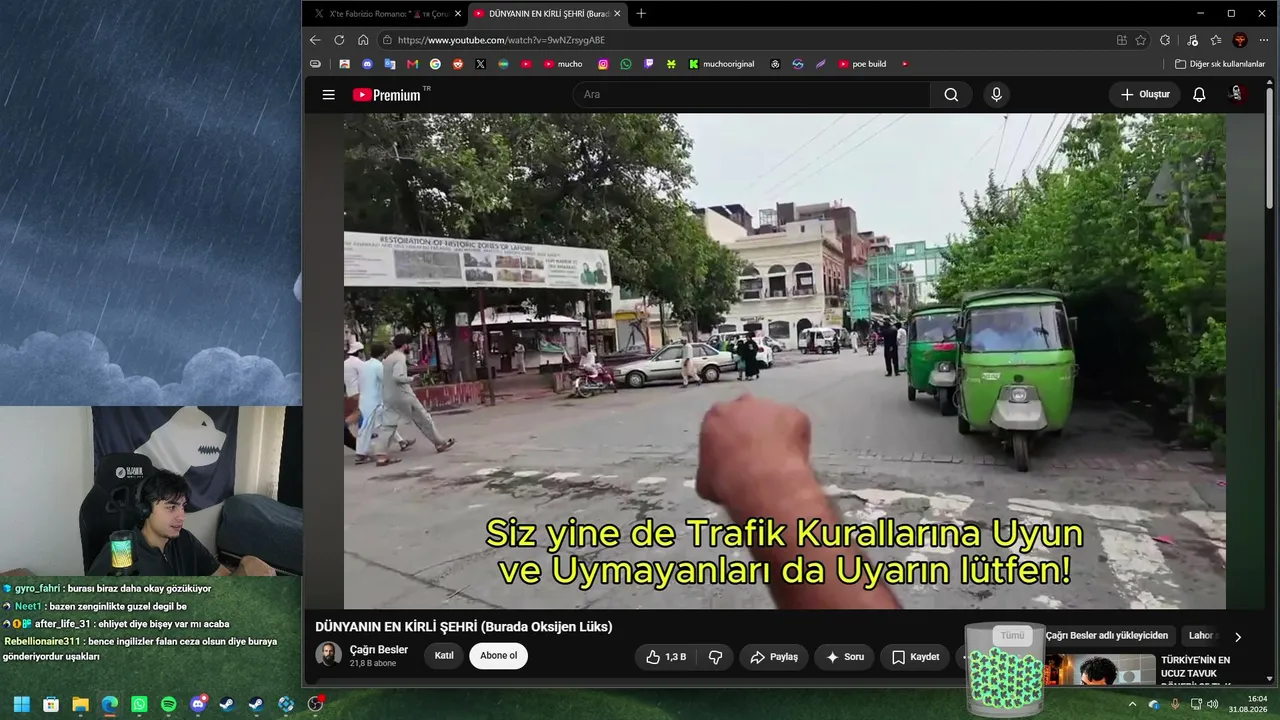The image size is (1280, 720).
Task: Open the Gmail bookmark icon
Action: click(x=412, y=64)
